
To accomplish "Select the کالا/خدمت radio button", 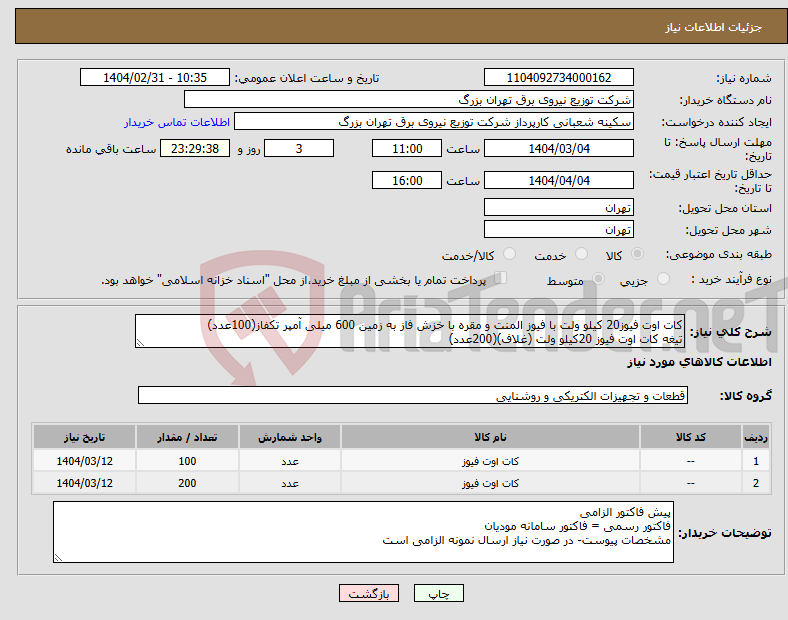I will [x=510, y=254].
